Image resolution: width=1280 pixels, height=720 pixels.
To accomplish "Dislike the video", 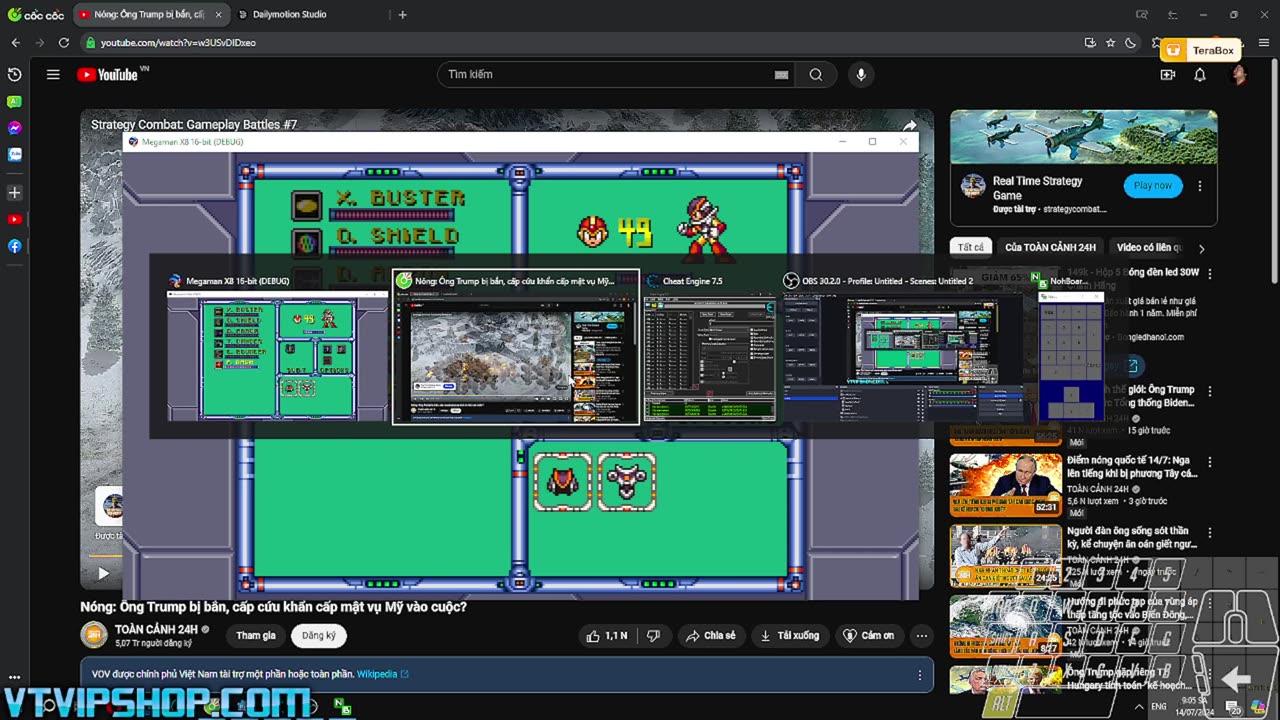I will pyautogui.click(x=653, y=635).
